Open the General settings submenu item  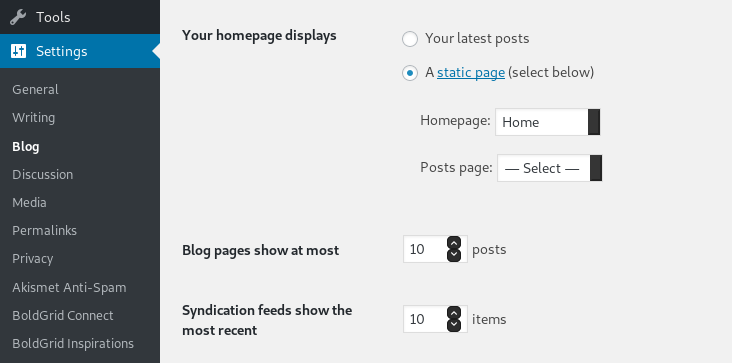(x=35, y=90)
